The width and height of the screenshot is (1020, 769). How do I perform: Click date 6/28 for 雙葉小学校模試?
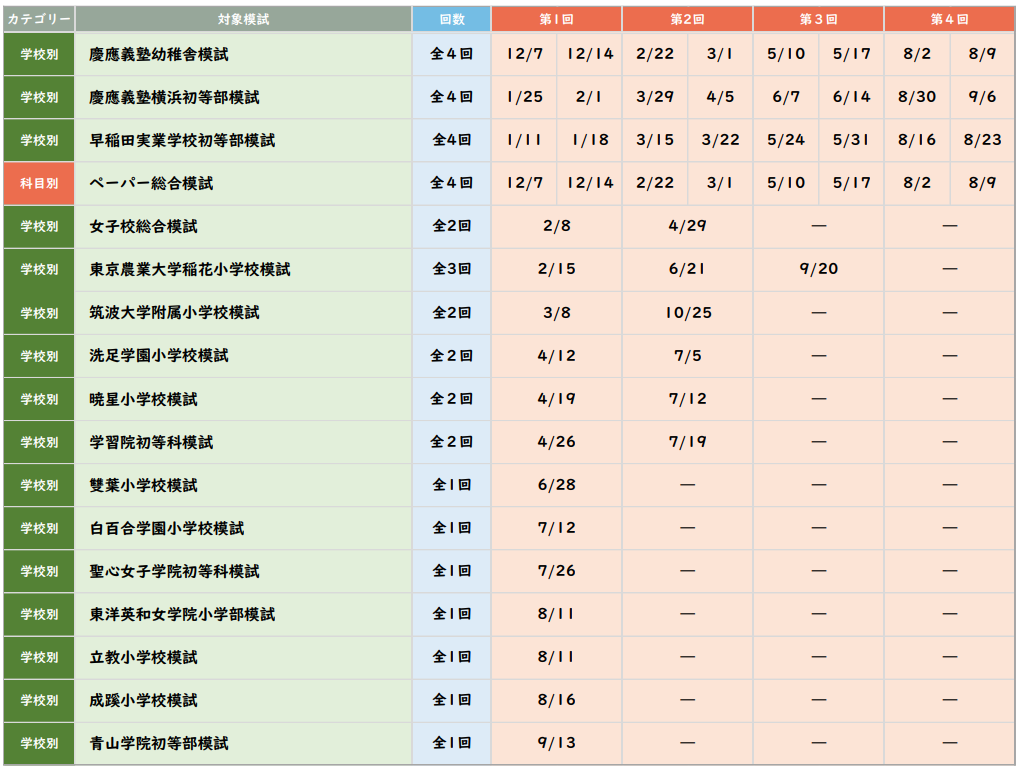(x=557, y=485)
